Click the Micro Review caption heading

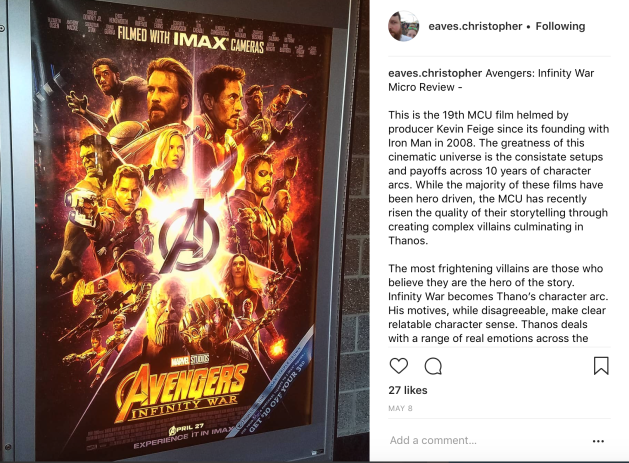coord(491,80)
